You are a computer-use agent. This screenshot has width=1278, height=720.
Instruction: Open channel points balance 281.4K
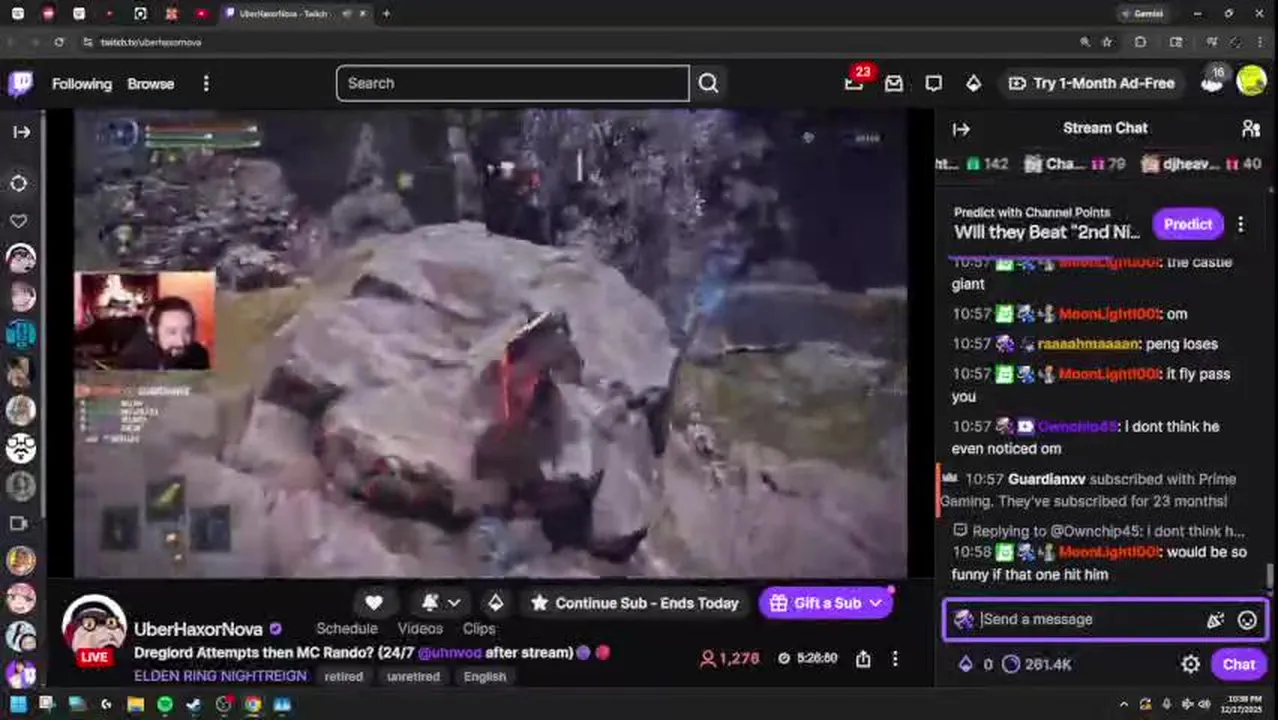1036,664
